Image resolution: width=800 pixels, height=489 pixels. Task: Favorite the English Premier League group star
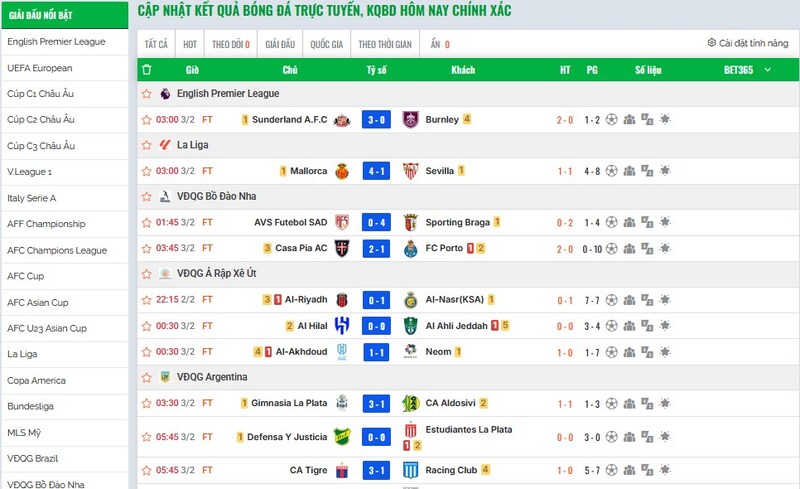click(147, 94)
